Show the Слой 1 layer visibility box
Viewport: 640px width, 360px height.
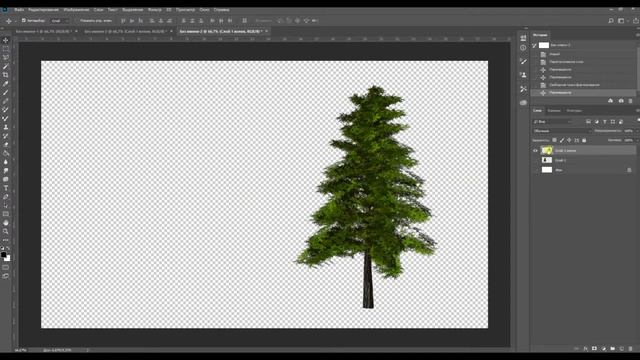(x=535, y=160)
